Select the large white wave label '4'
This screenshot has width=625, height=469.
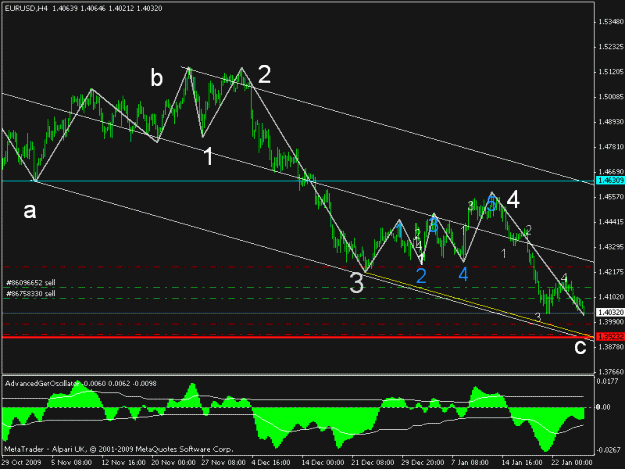513,199
